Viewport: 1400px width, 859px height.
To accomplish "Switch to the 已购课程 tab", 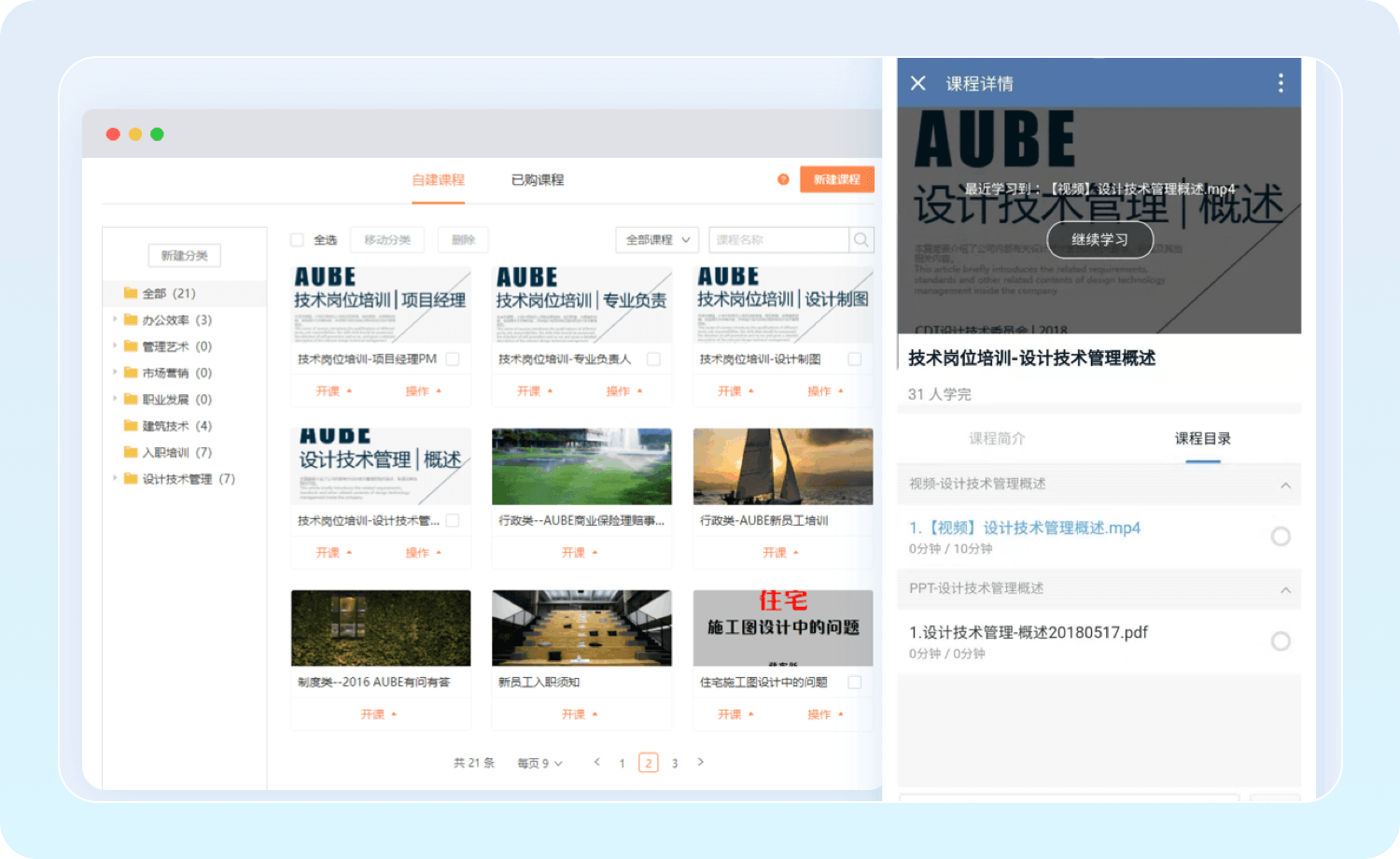I will (x=538, y=179).
